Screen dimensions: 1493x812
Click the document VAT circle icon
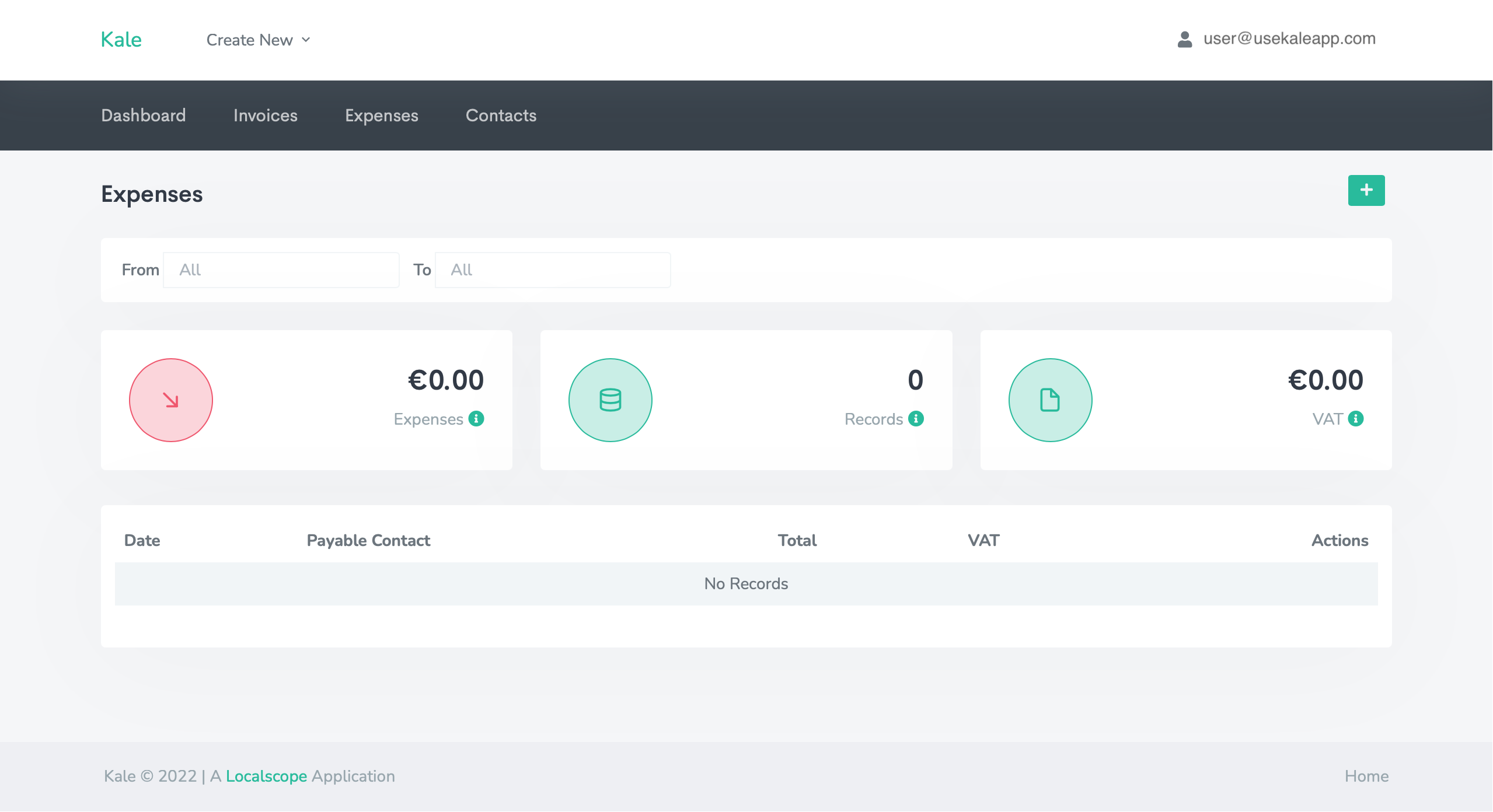tap(1050, 400)
